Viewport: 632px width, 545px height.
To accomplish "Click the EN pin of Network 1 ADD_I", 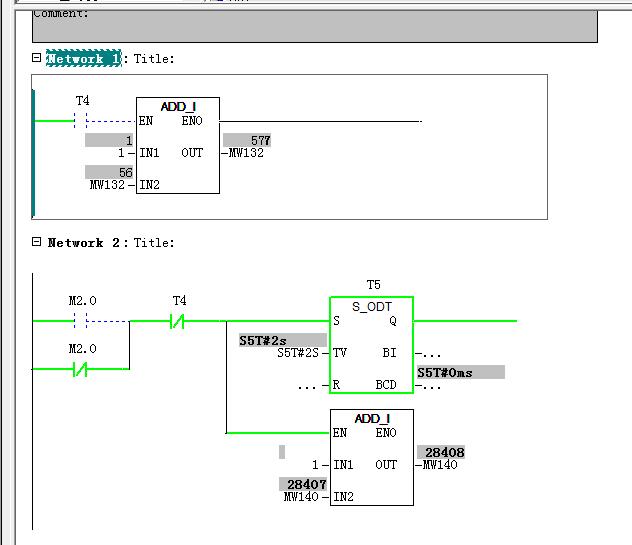I will 146,121.
